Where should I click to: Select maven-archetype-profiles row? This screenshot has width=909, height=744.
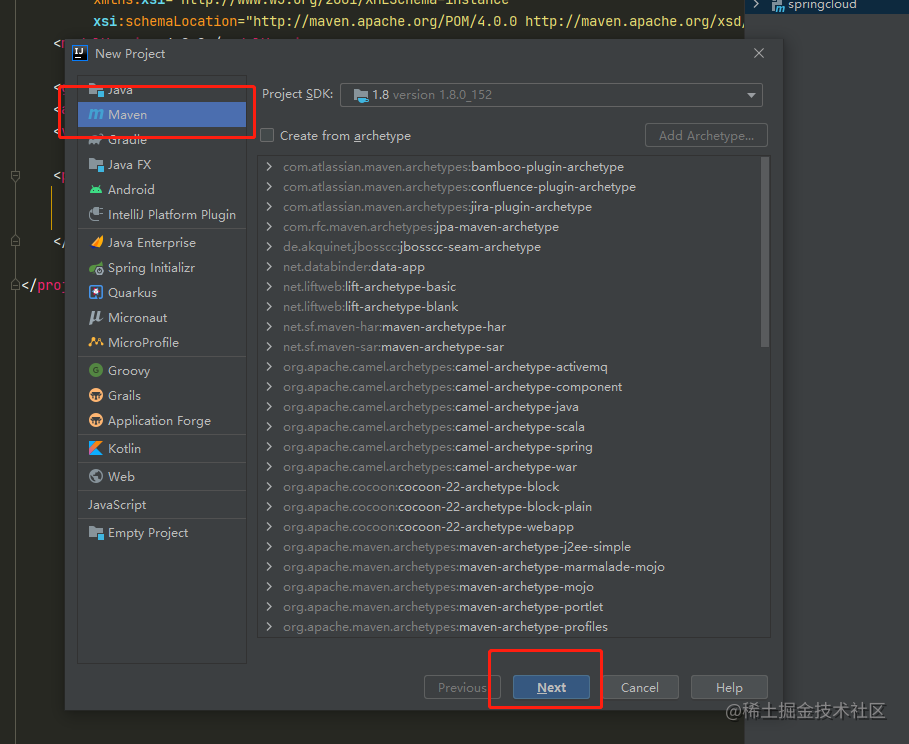(x=509, y=627)
